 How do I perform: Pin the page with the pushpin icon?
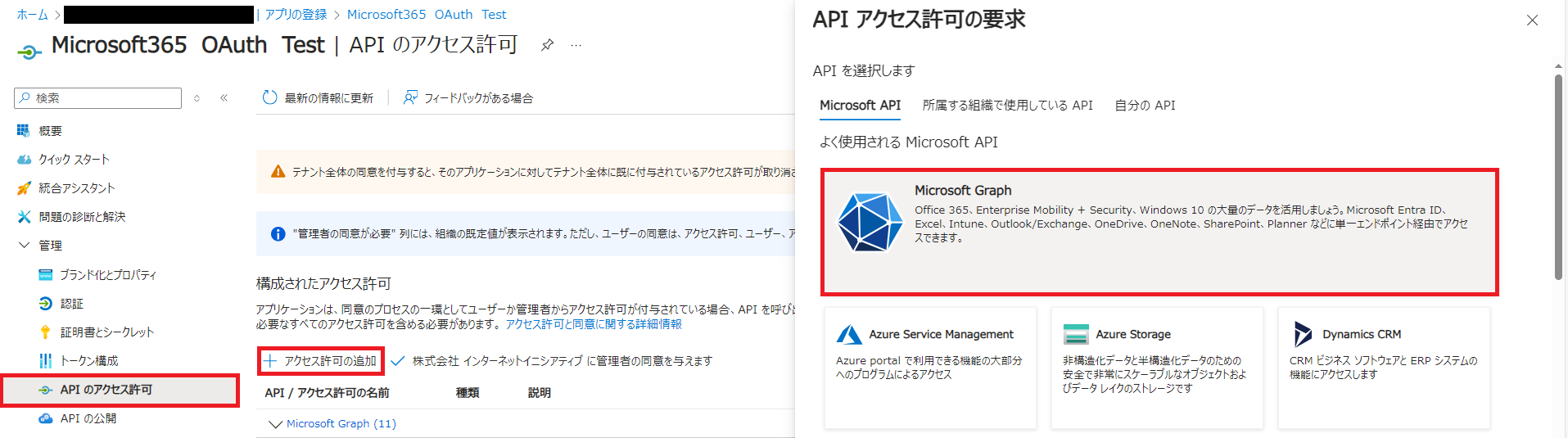point(547,45)
